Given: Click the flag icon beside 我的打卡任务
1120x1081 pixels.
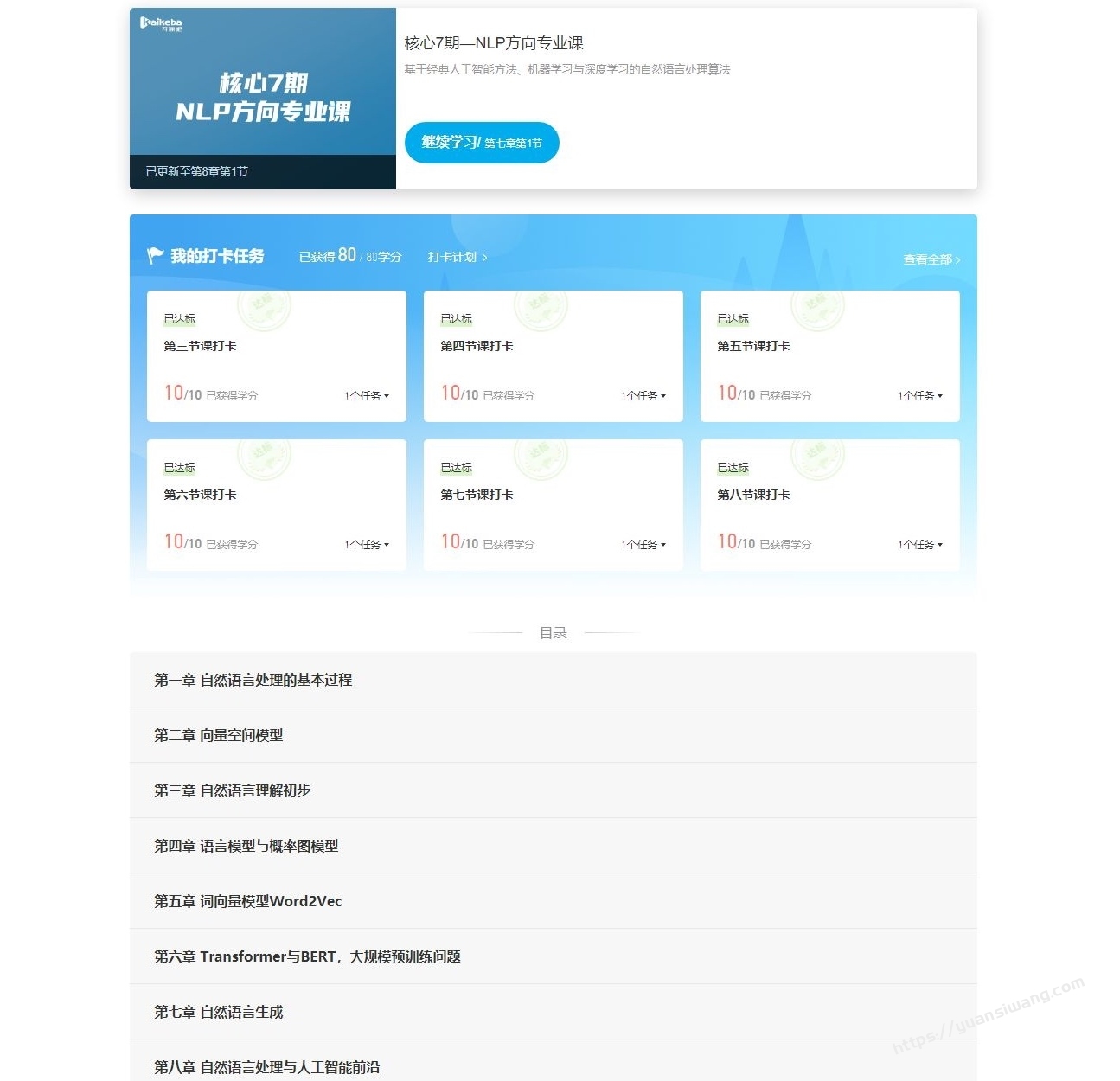Looking at the screenshot, I should pyautogui.click(x=155, y=256).
